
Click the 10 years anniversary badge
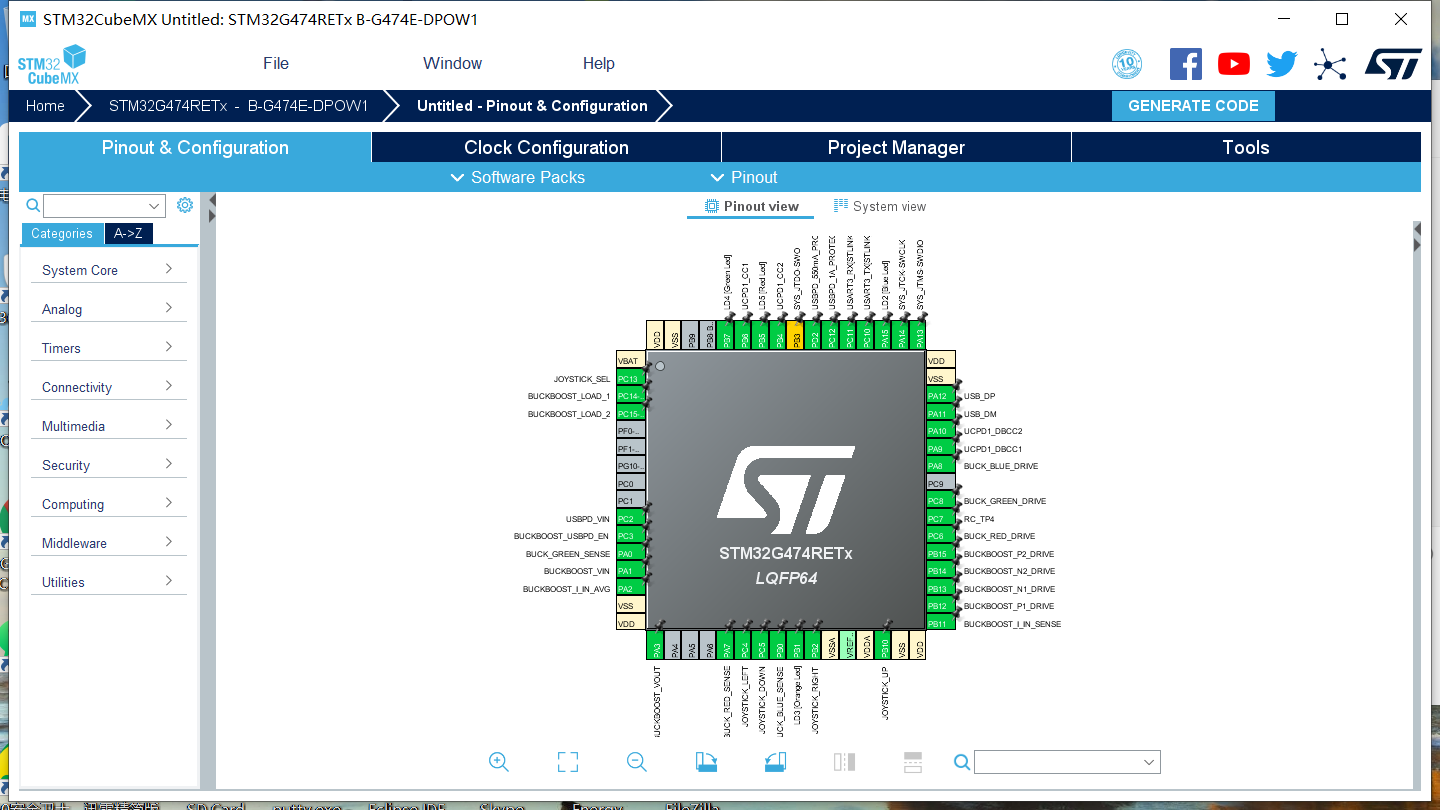(1127, 64)
